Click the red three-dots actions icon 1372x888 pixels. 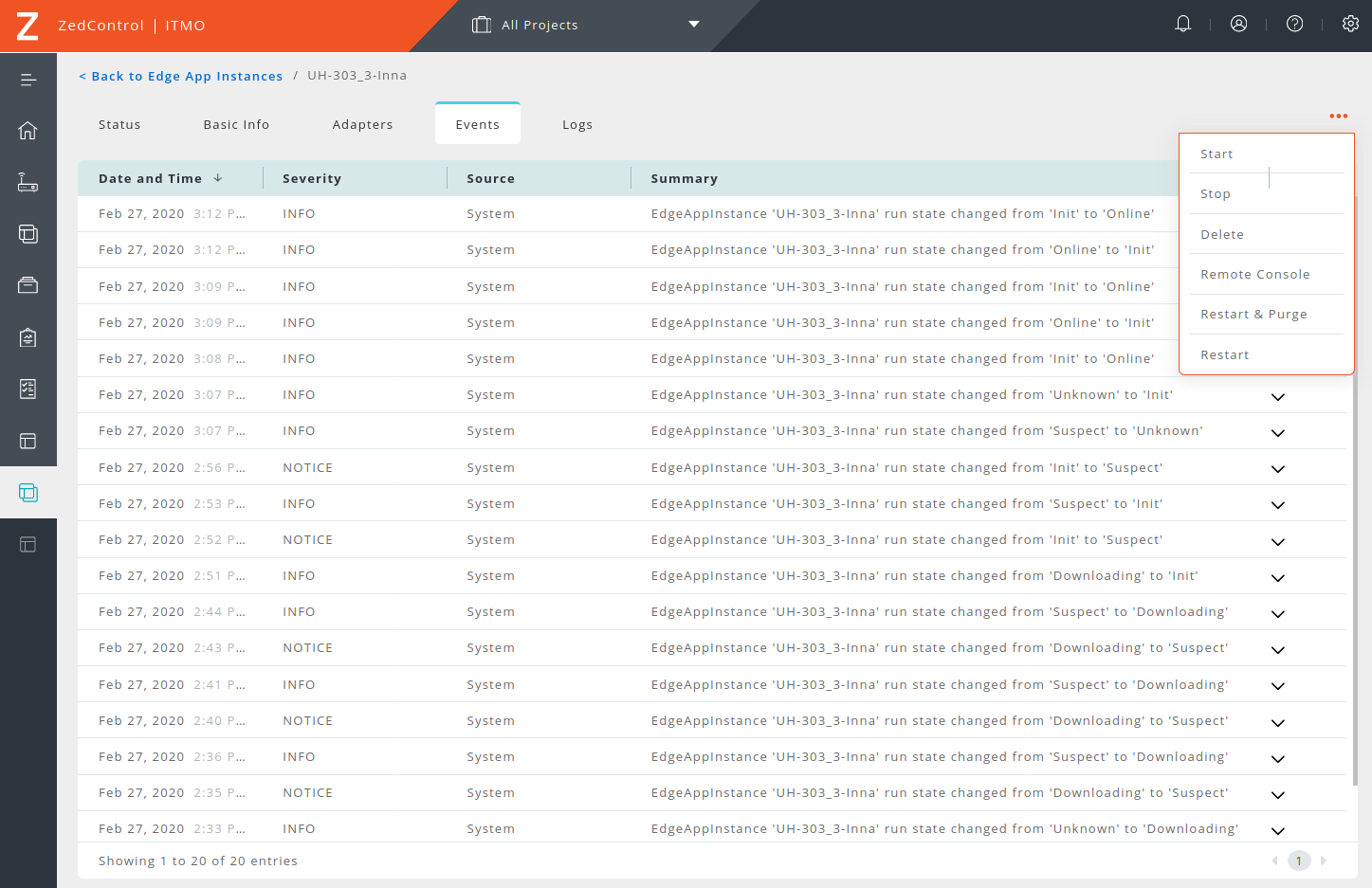(1338, 116)
